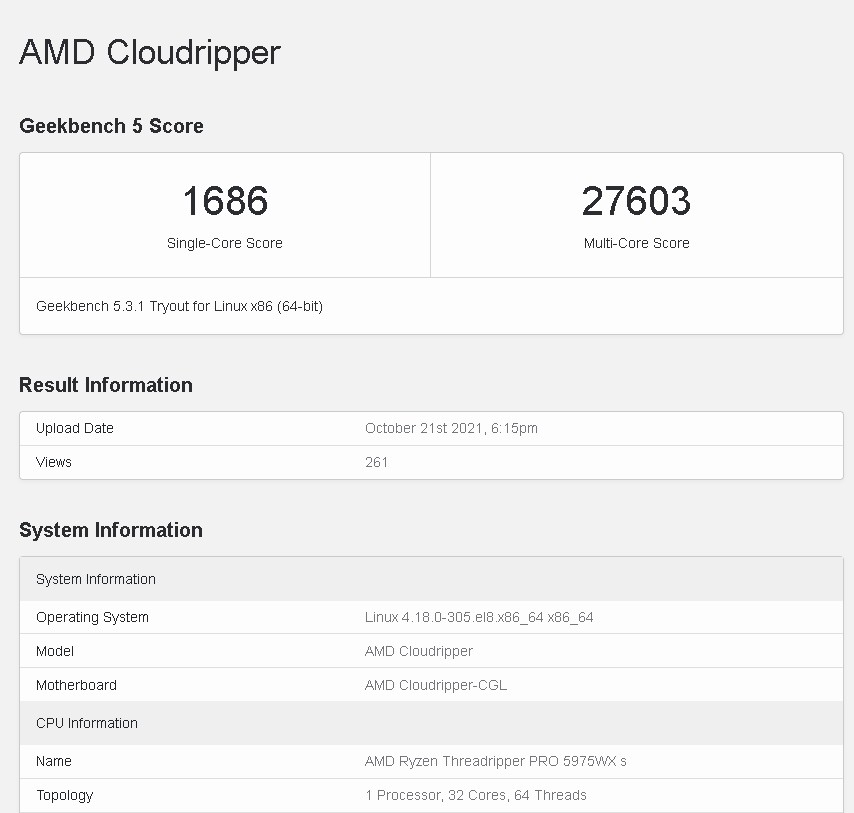Image resolution: width=854 pixels, height=813 pixels.
Task: Select the Geekbench 5 Score heading
Action: pyautogui.click(x=111, y=126)
